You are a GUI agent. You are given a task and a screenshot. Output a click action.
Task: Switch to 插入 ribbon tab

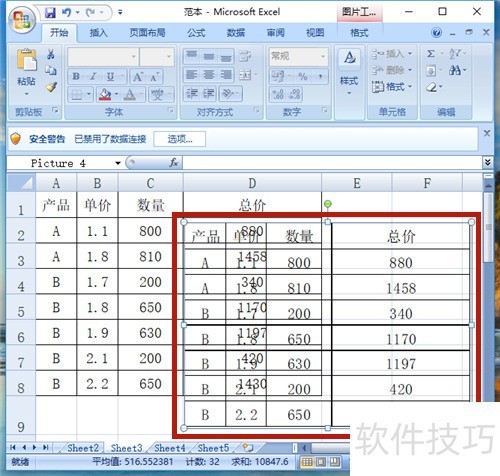[x=98, y=33]
